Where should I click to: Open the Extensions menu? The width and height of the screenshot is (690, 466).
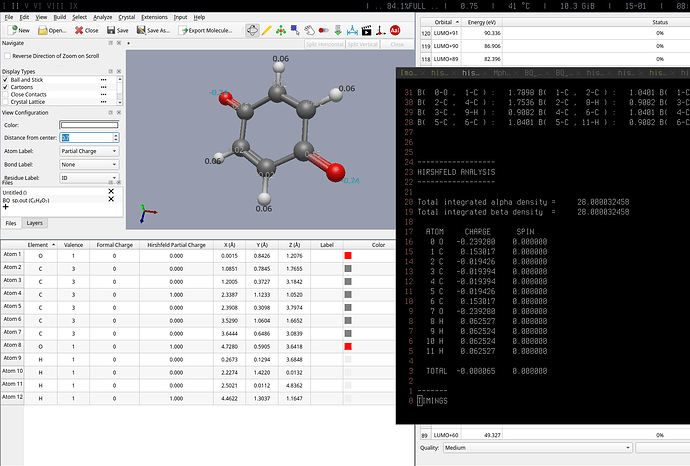coord(154,17)
